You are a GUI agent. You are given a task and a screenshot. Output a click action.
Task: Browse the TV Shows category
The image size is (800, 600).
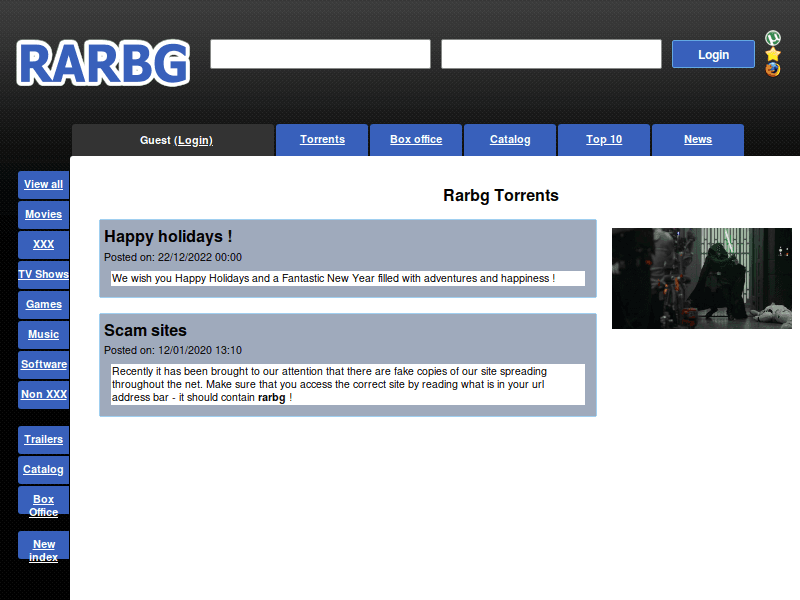[x=43, y=274]
